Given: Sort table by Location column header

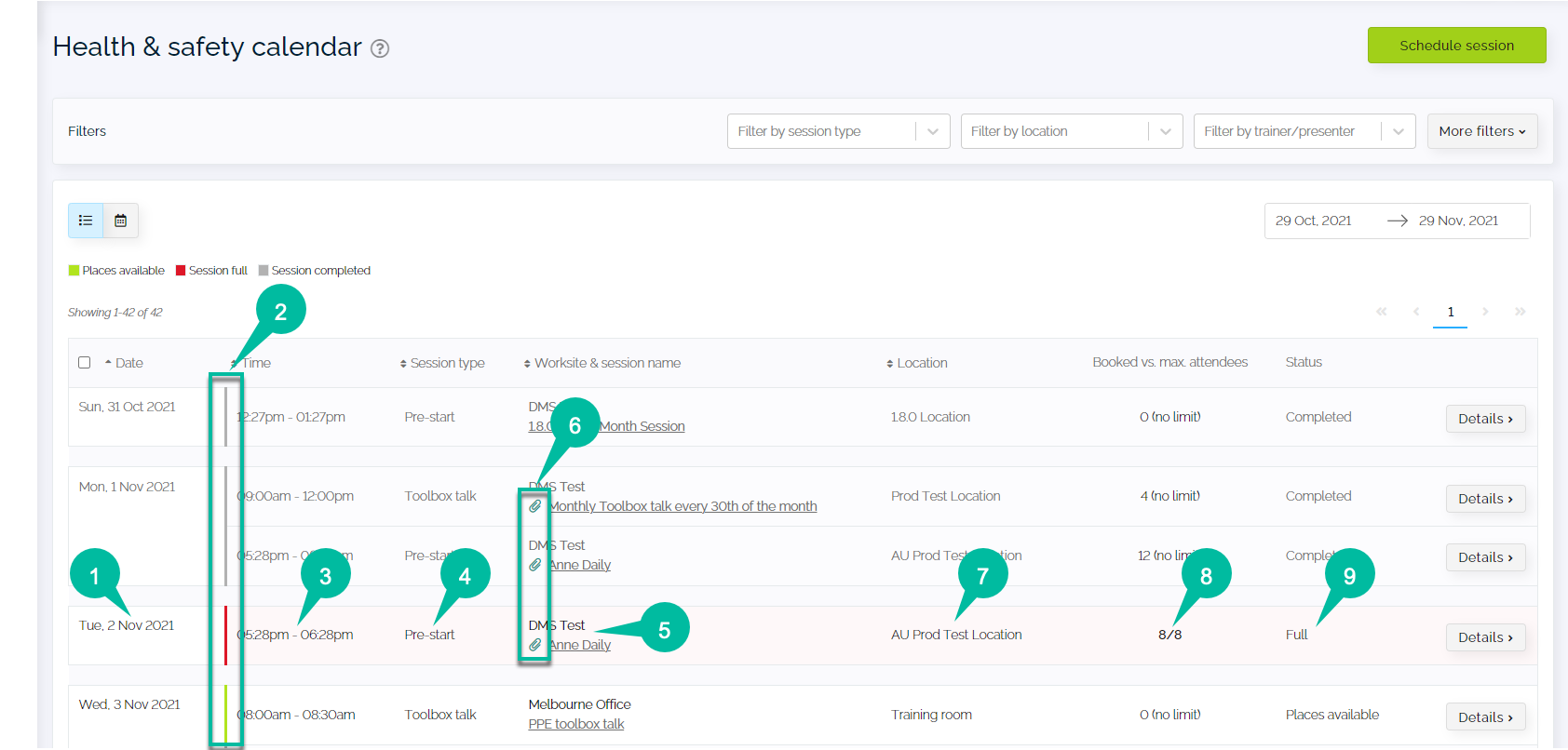Looking at the screenshot, I should [917, 363].
